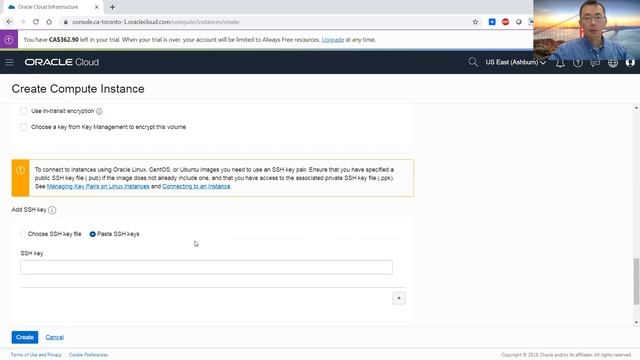Click the browser address bar URL
This screenshot has width=640, height=360.
click(x=156, y=22)
